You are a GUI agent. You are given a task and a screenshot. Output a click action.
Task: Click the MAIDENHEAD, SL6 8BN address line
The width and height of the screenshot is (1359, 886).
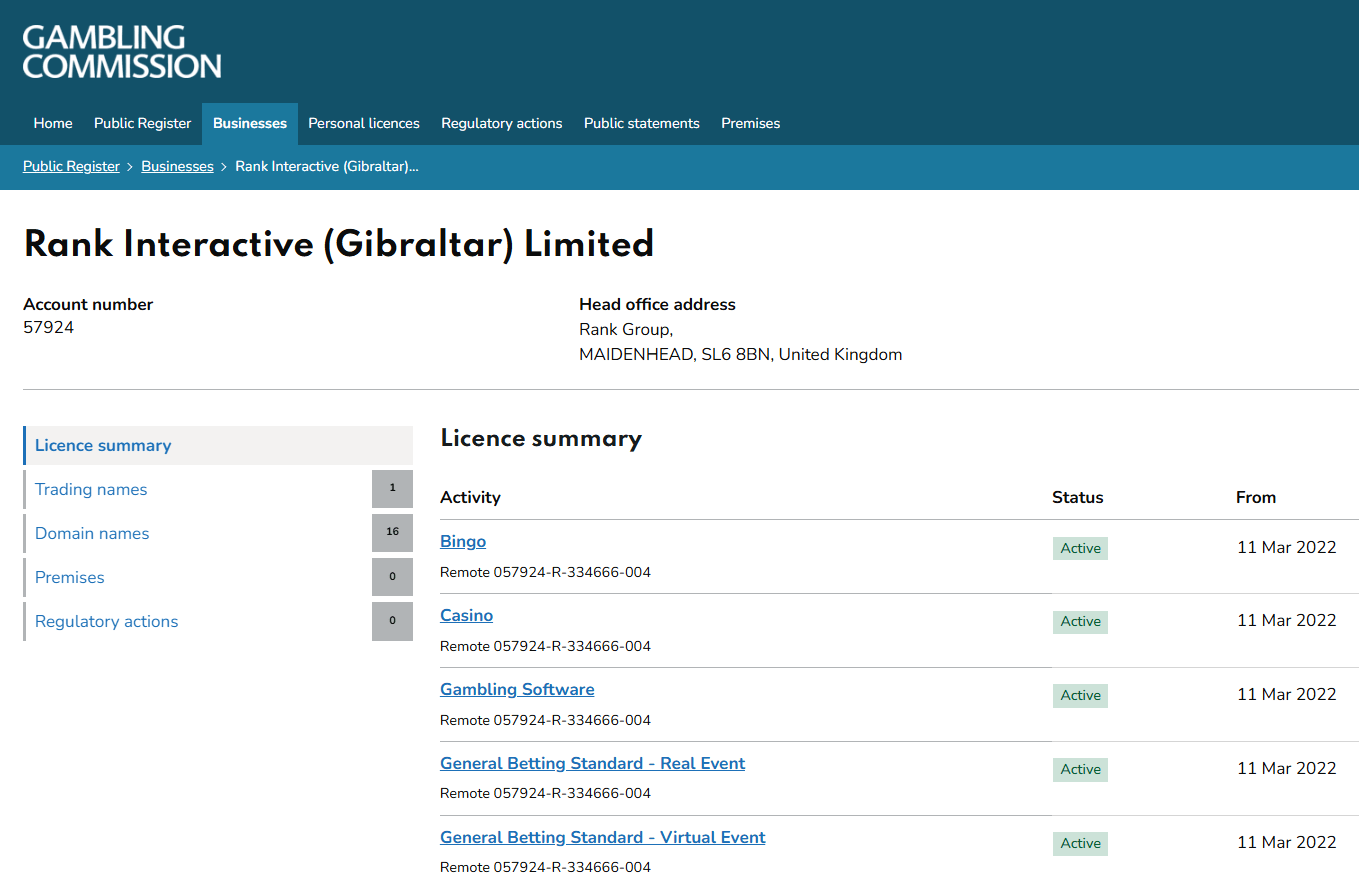[x=740, y=354]
